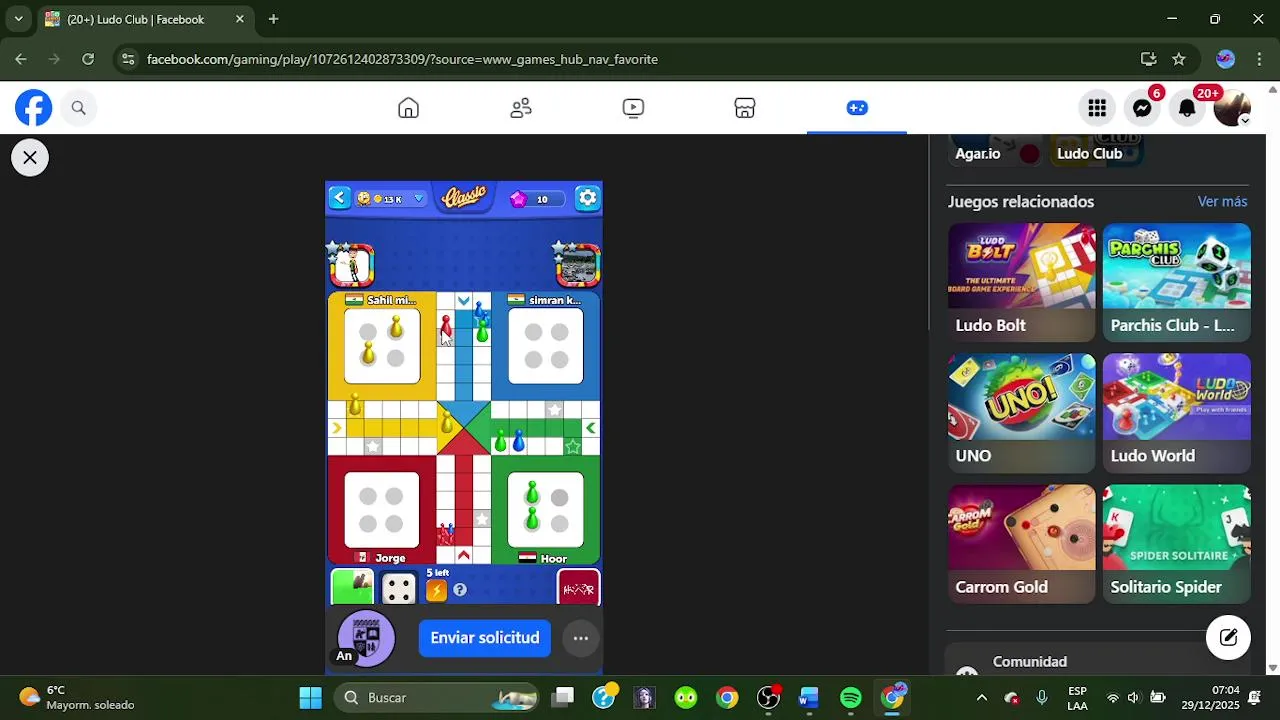This screenshot has height=720, width=1280.
Task: Open the Facebook apps grid menu
Action: (1097, 108)
